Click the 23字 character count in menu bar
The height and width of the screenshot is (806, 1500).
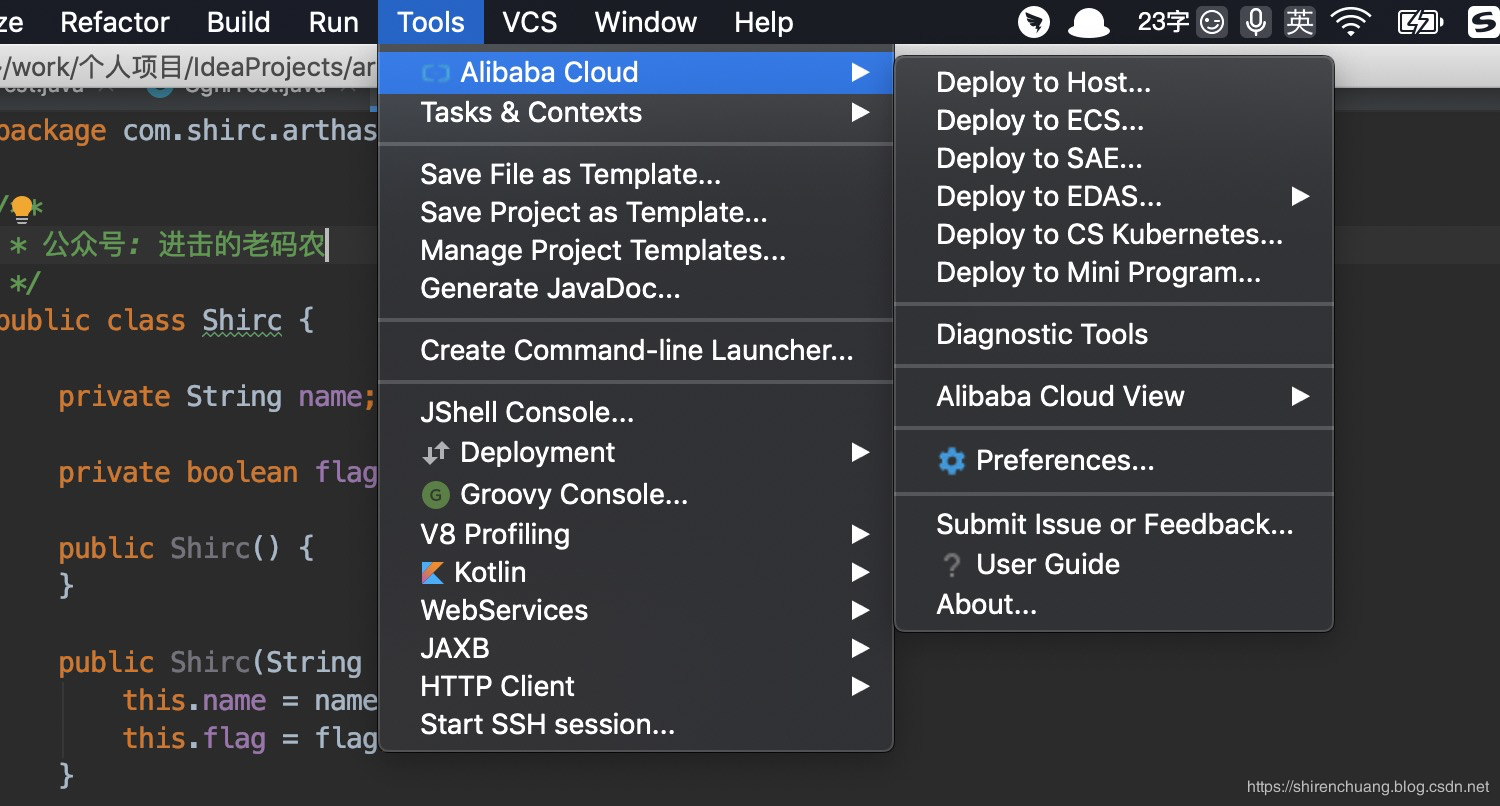[1163, 22]
